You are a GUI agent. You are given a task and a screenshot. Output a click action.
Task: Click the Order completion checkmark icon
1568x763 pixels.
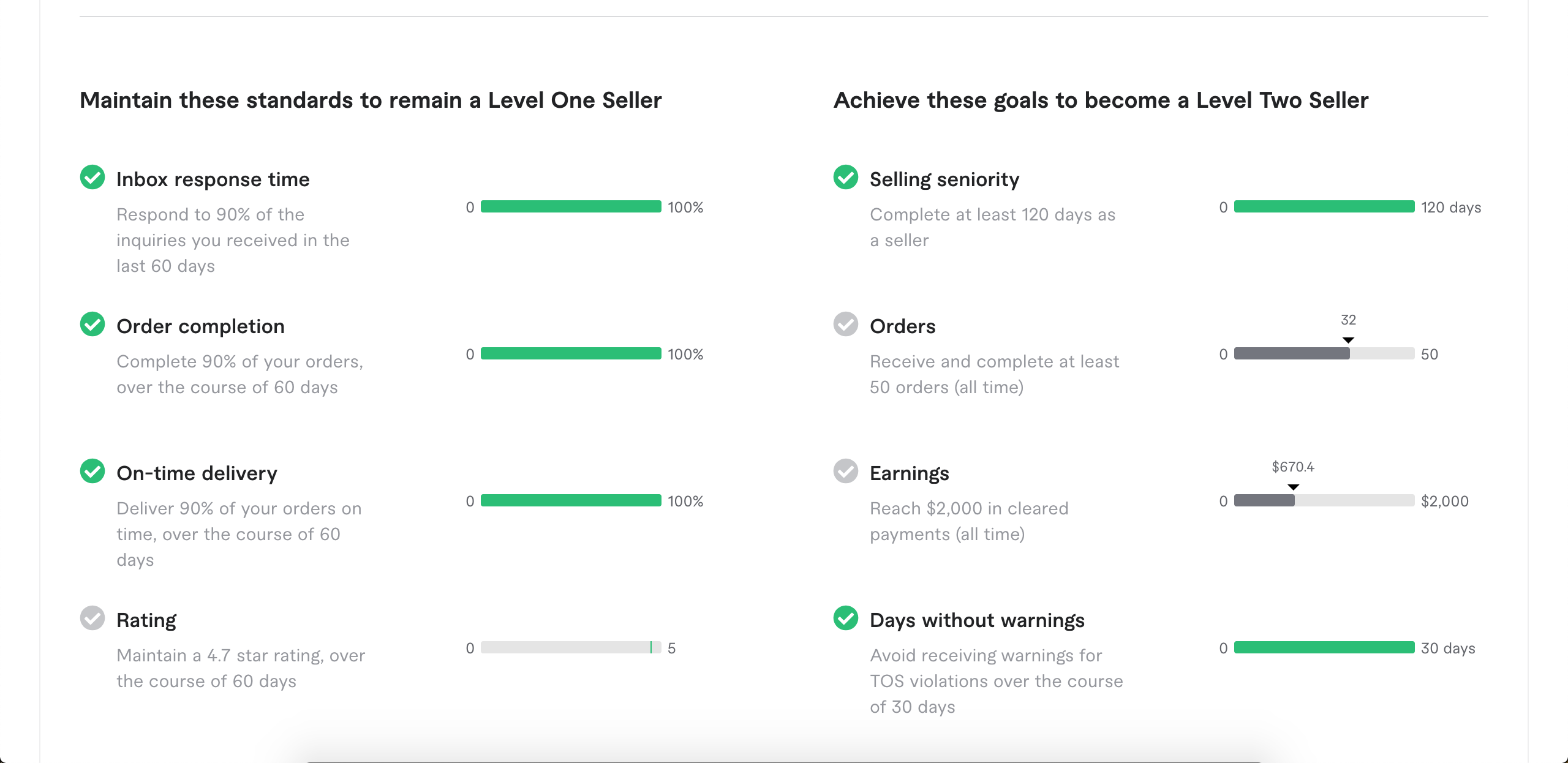click(x=93, y=325)
